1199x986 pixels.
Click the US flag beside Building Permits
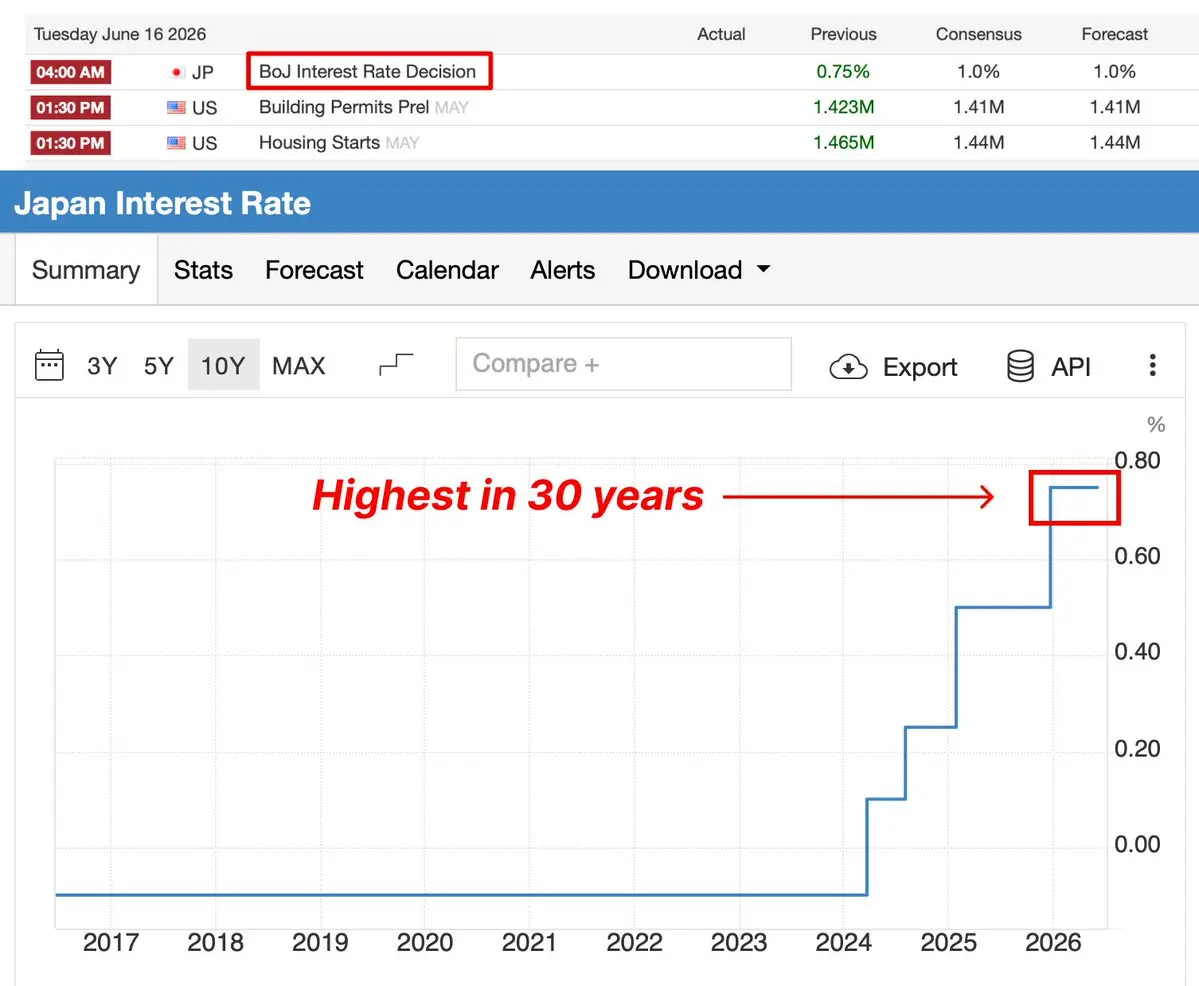(177, 107)
